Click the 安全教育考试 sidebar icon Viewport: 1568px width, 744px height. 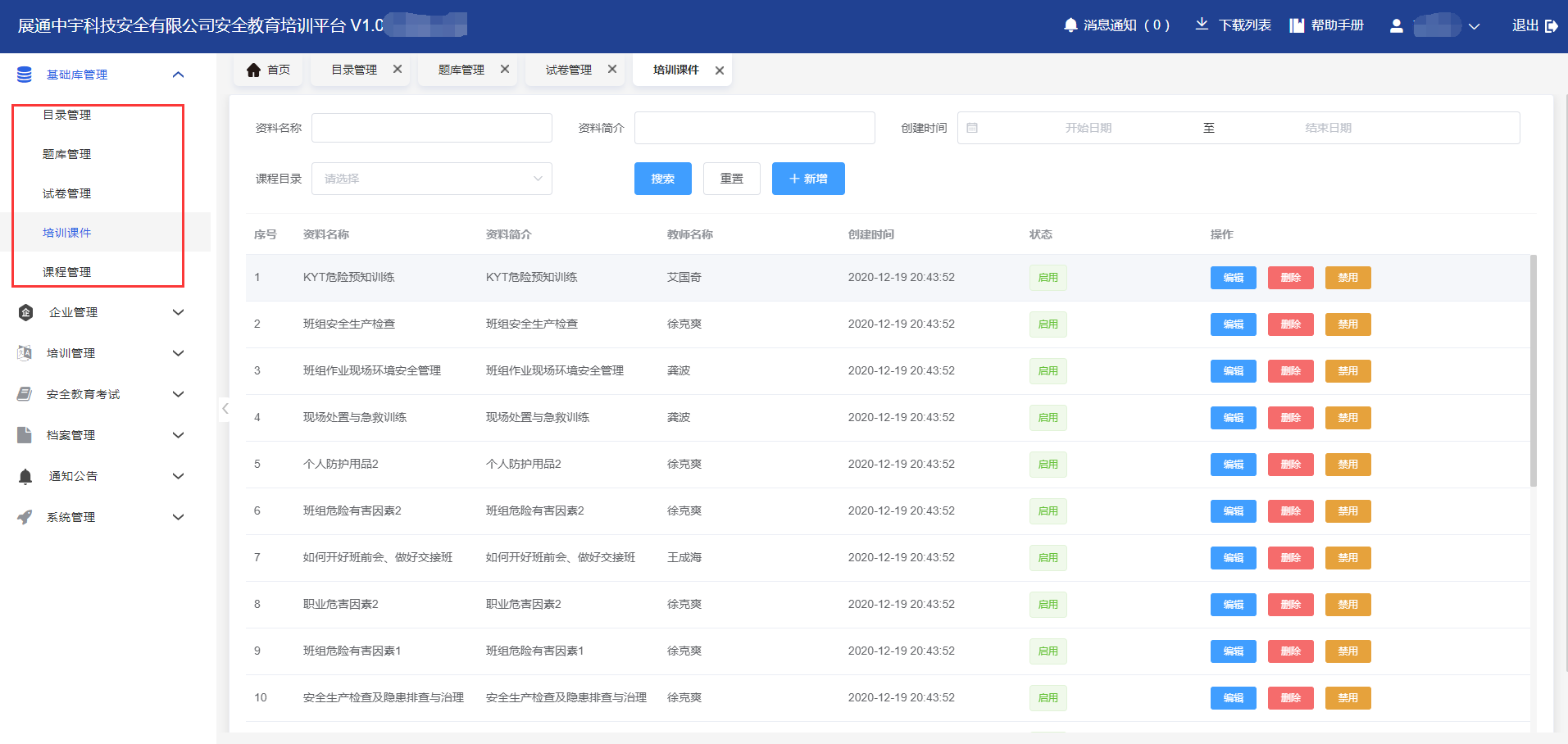pos(25,394)
